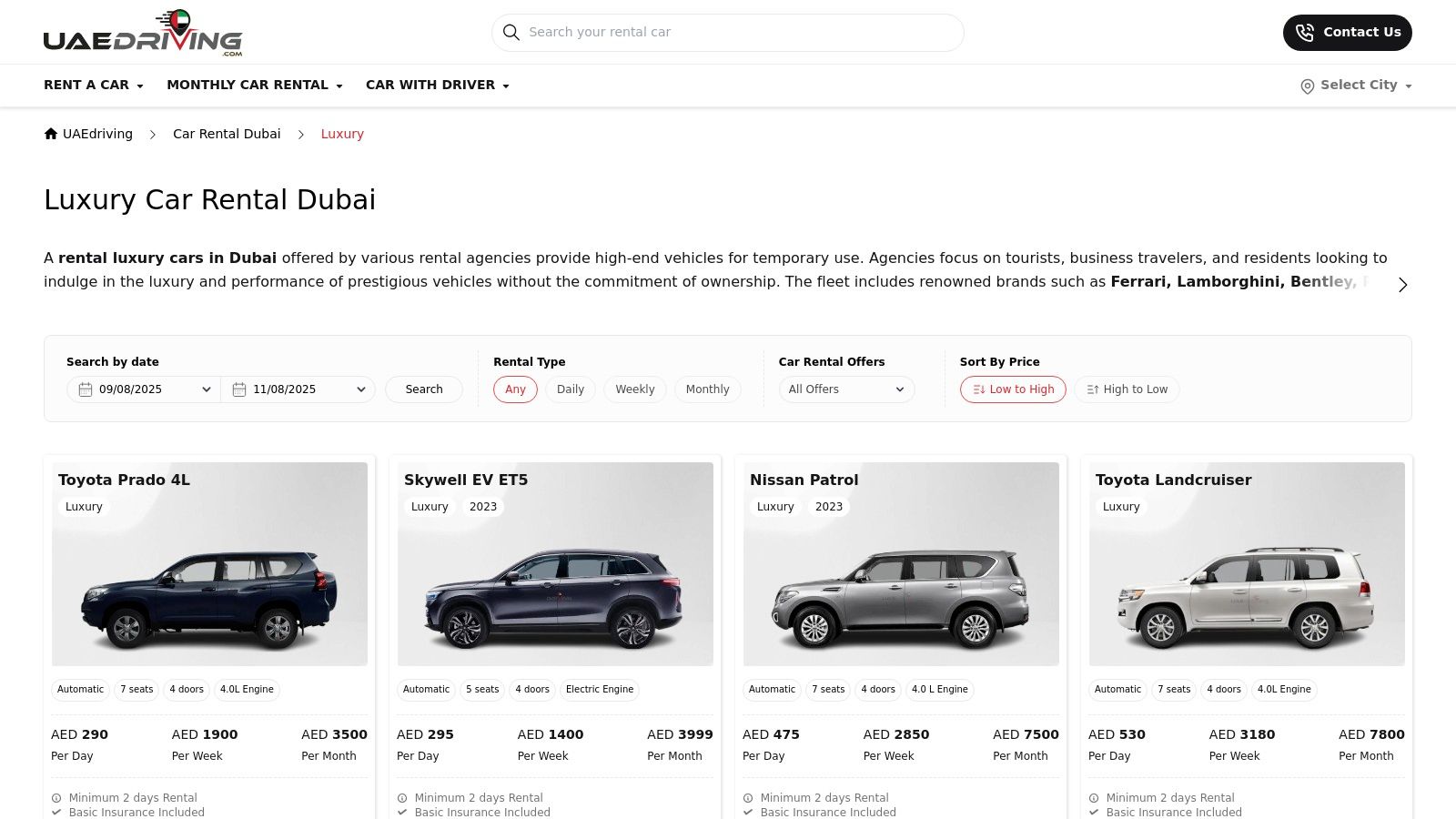Select the Weekly rental type
This screenshot has width=1456, height=819.
pyautogui.click(x=634, y=389)
